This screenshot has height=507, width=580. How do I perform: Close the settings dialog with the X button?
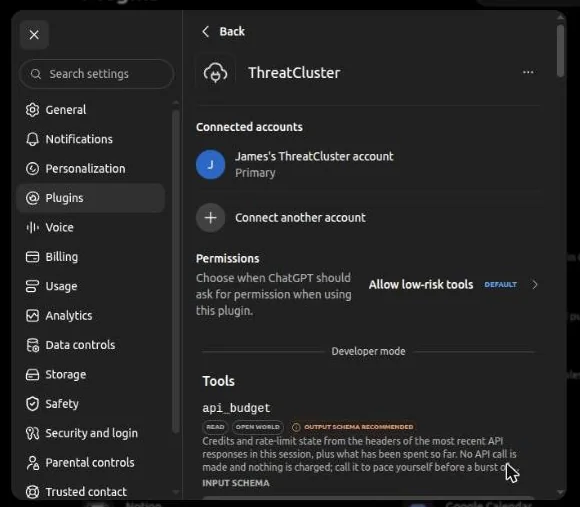pos(34,35)
